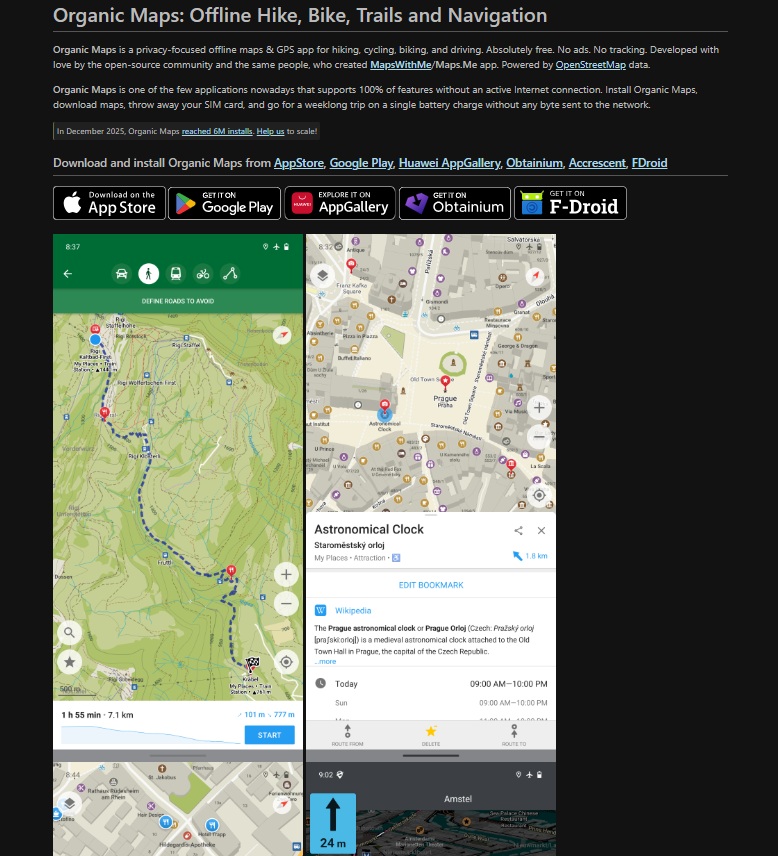This screenshot has height=856, width=778.
Task: Open the OpenStreetMap link
Action: tap(590, 65)
